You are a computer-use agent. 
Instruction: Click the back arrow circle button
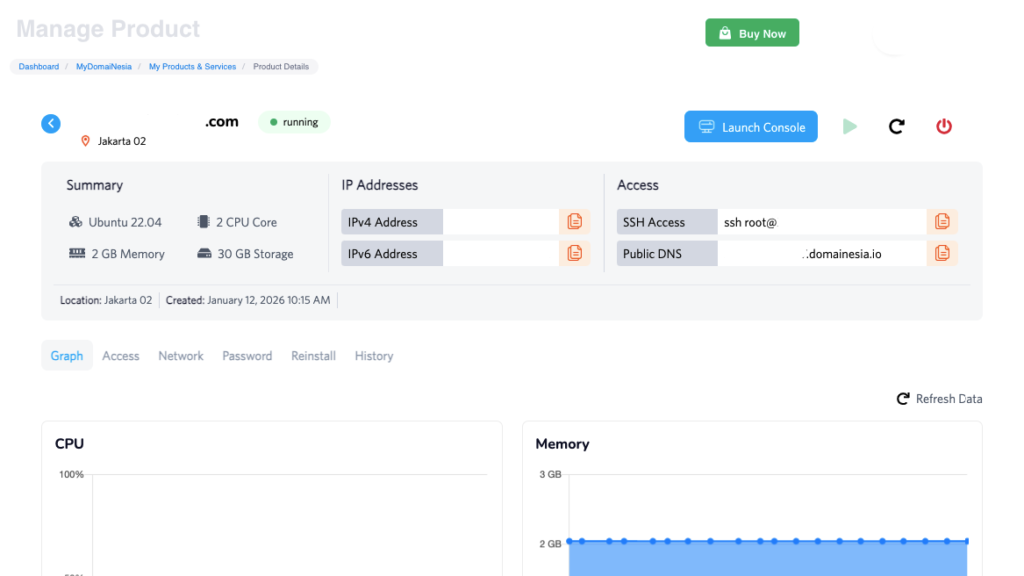pos(51,123)
